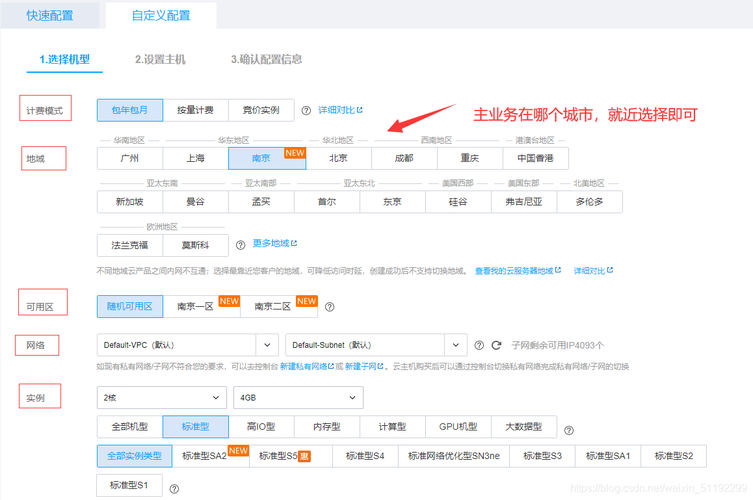Select 标准型SA1 instance type
Screen dimensions: 753x500
point(608,456)
